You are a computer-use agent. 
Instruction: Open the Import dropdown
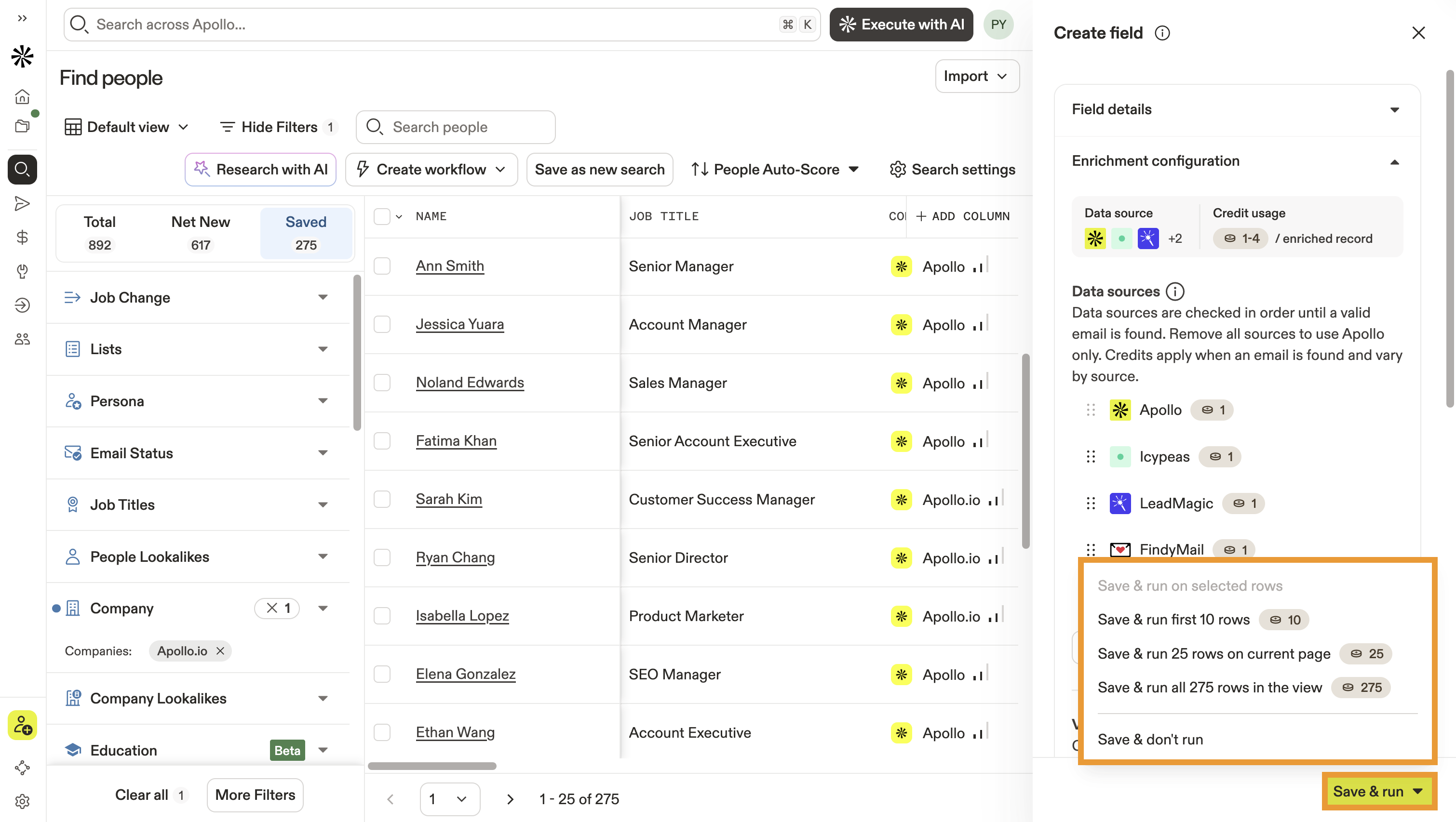[977, 76]
